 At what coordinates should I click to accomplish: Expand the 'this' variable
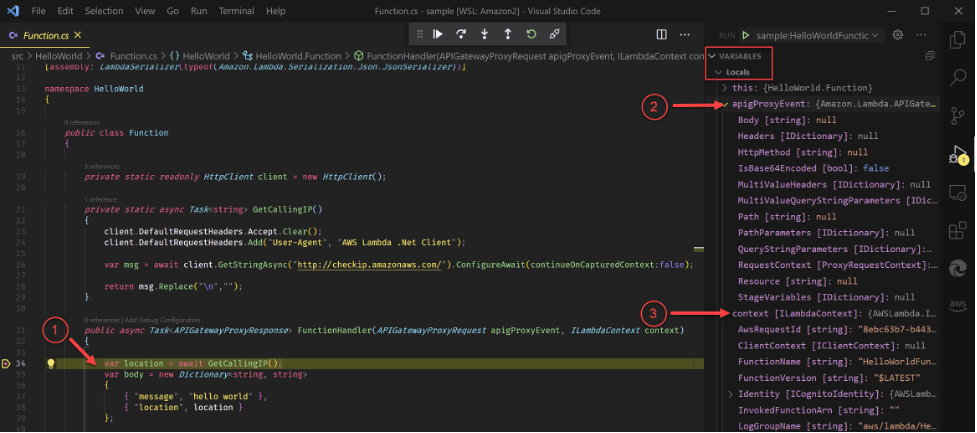[x=724, y=88]
